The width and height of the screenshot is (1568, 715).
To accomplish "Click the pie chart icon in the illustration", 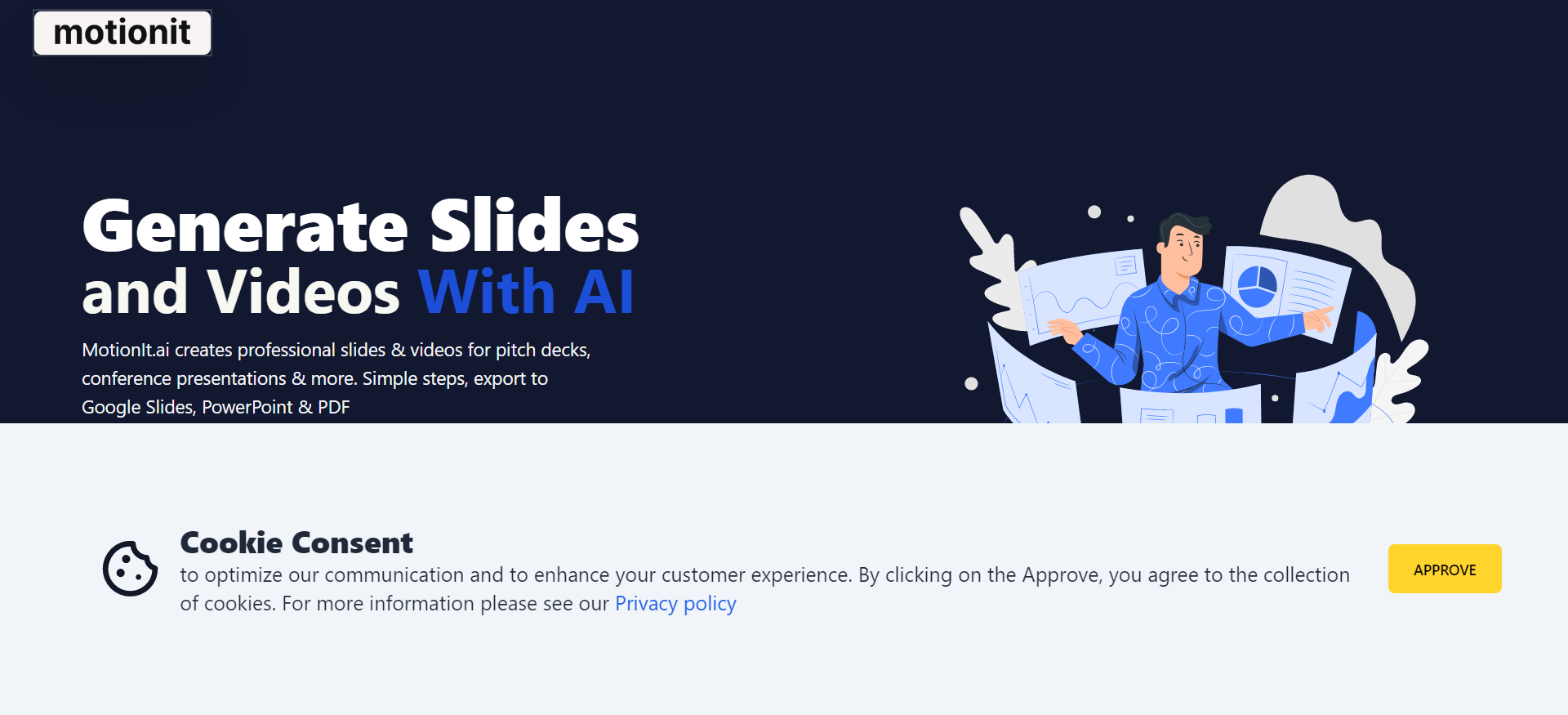I will 1257,285.
